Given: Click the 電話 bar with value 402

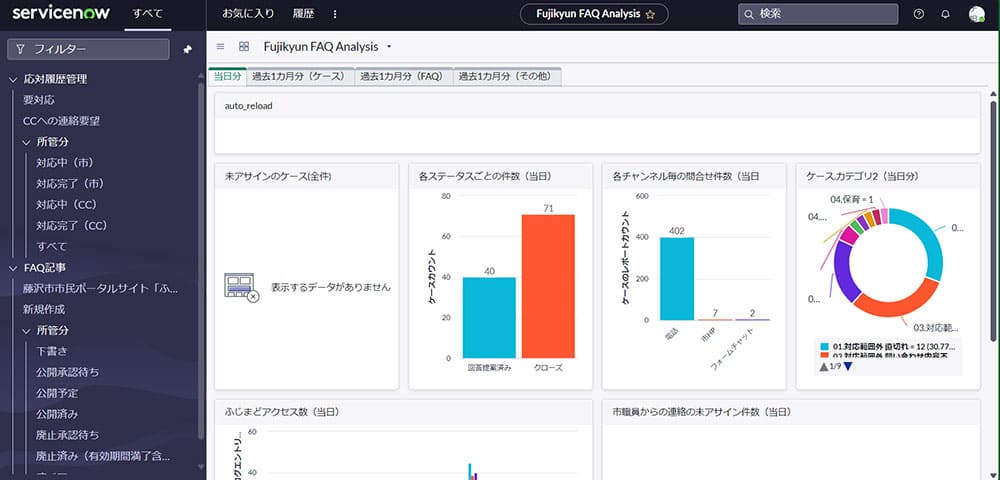Looking at the screenshot, I should click(x=677, y=279).
